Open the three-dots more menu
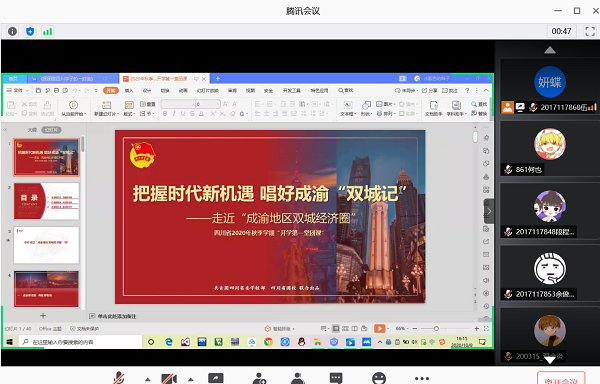The image size is (600, 384). point(422,378)
